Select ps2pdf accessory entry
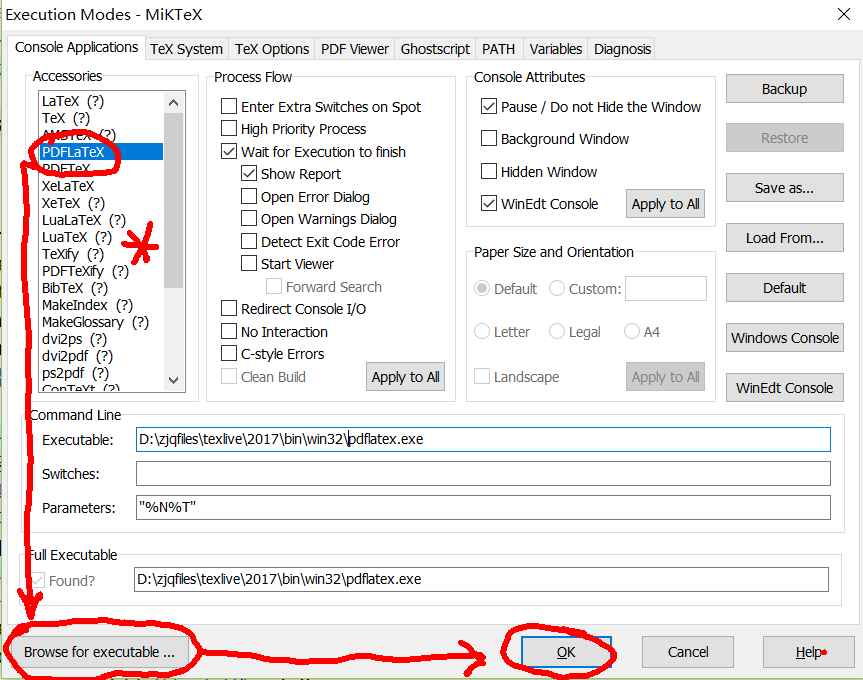 pos(101,374)
